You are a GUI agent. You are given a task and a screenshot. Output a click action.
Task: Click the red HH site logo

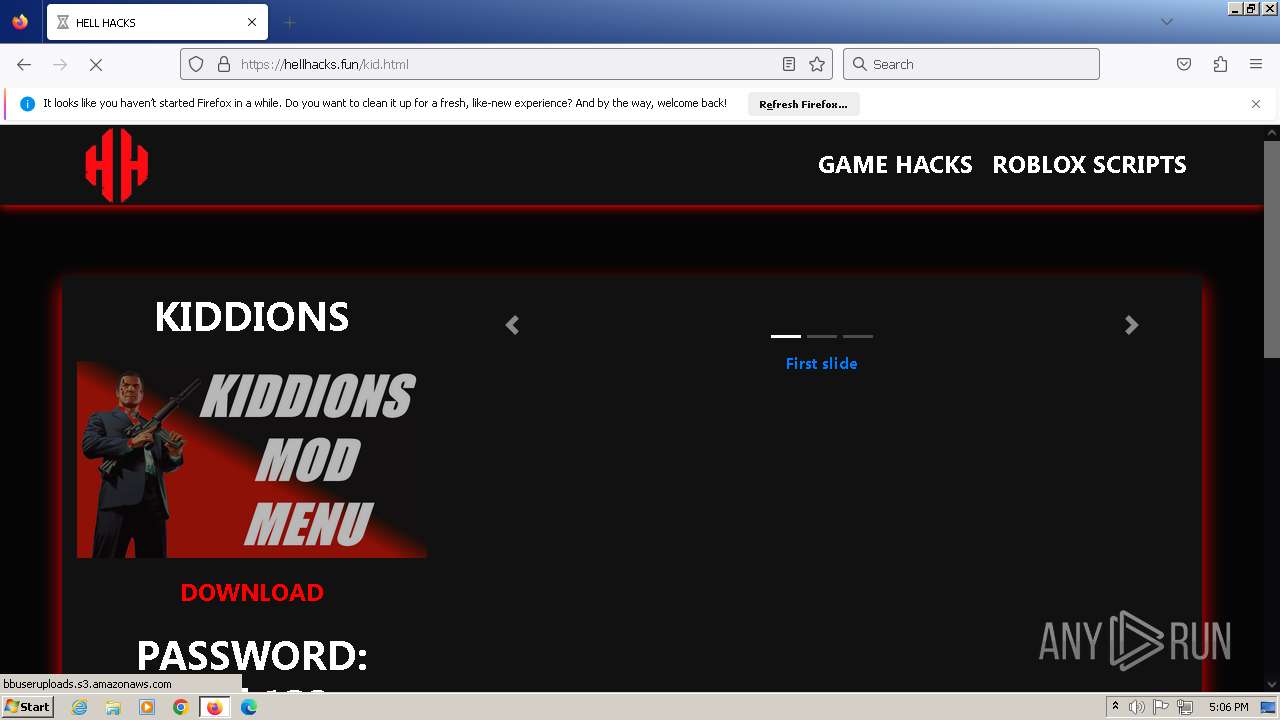117,165
